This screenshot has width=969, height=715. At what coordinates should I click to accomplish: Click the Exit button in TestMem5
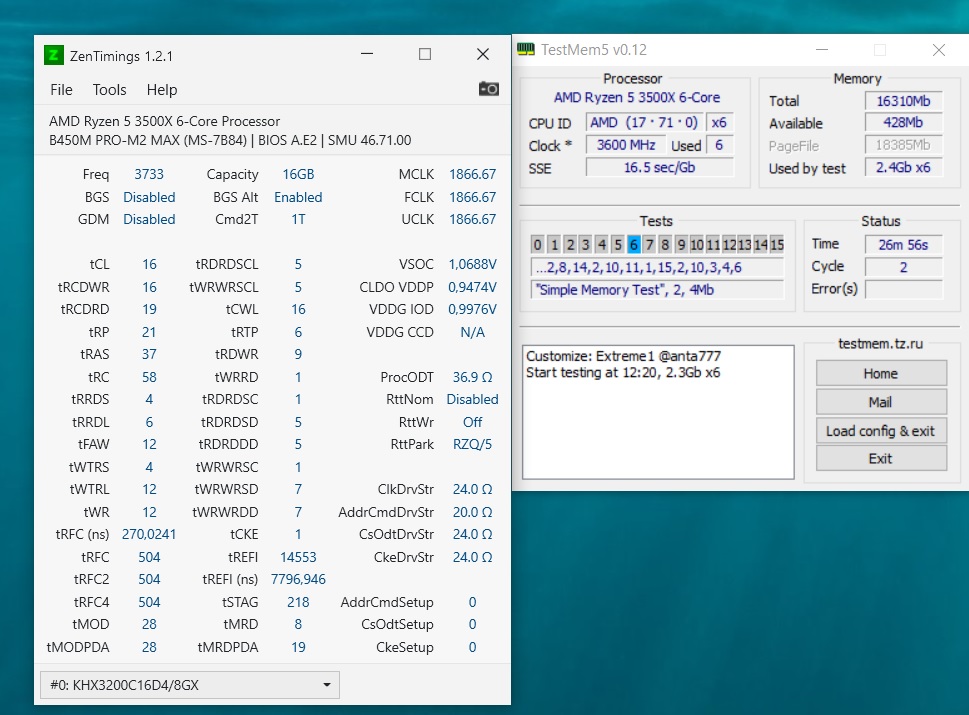(880, 459)
